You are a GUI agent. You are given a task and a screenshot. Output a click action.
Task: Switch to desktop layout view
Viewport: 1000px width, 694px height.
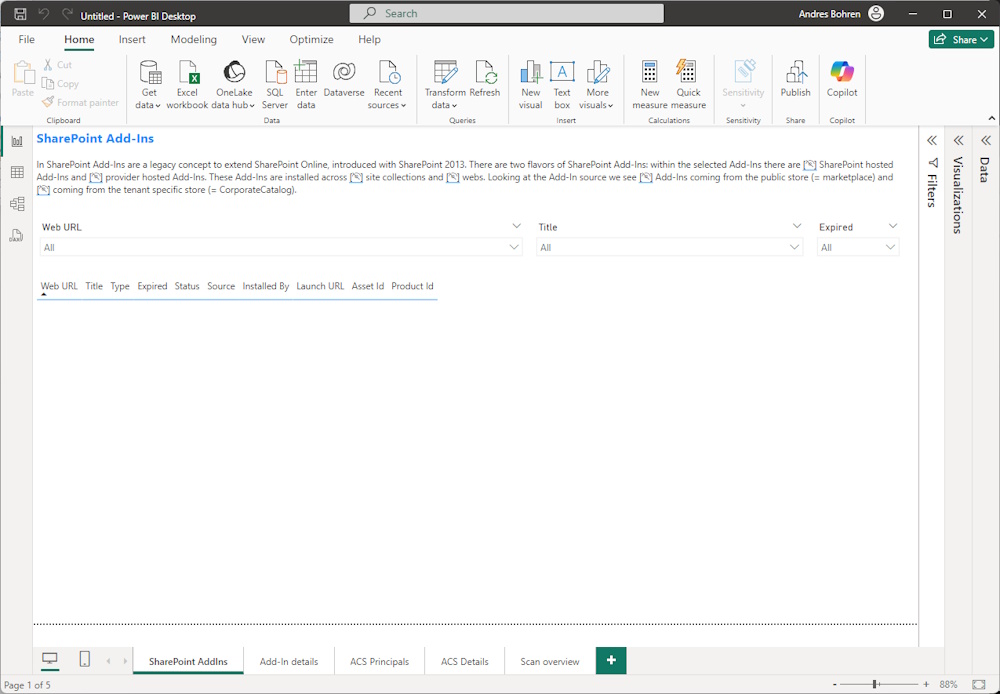(50, 660)
